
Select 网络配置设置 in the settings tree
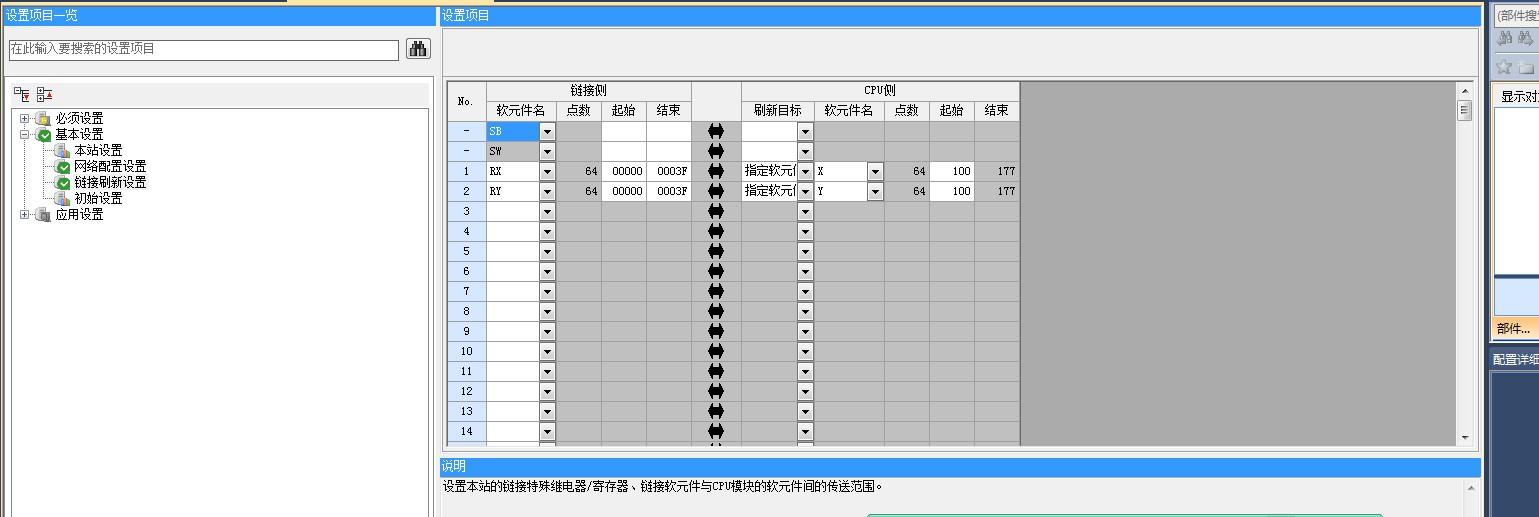tap(110, 166)
